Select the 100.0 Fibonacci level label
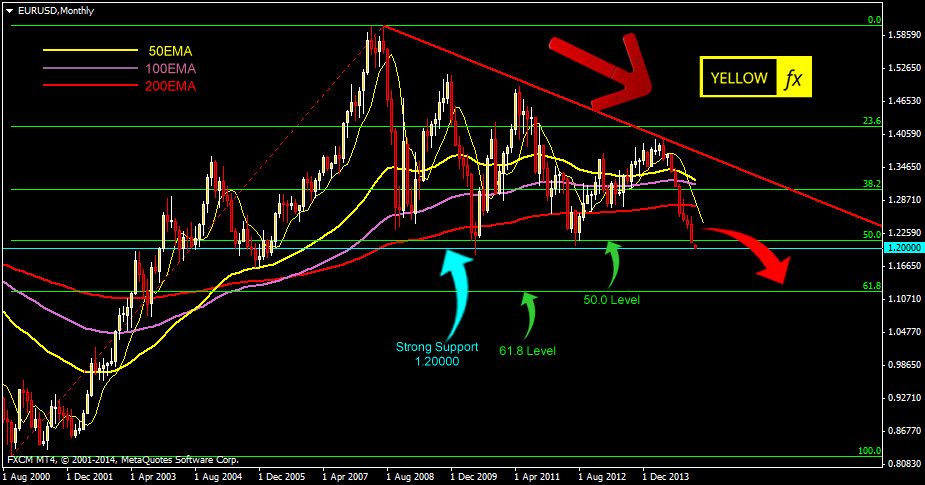This screenshot has width=925, height=485. (x=869, y=452)
